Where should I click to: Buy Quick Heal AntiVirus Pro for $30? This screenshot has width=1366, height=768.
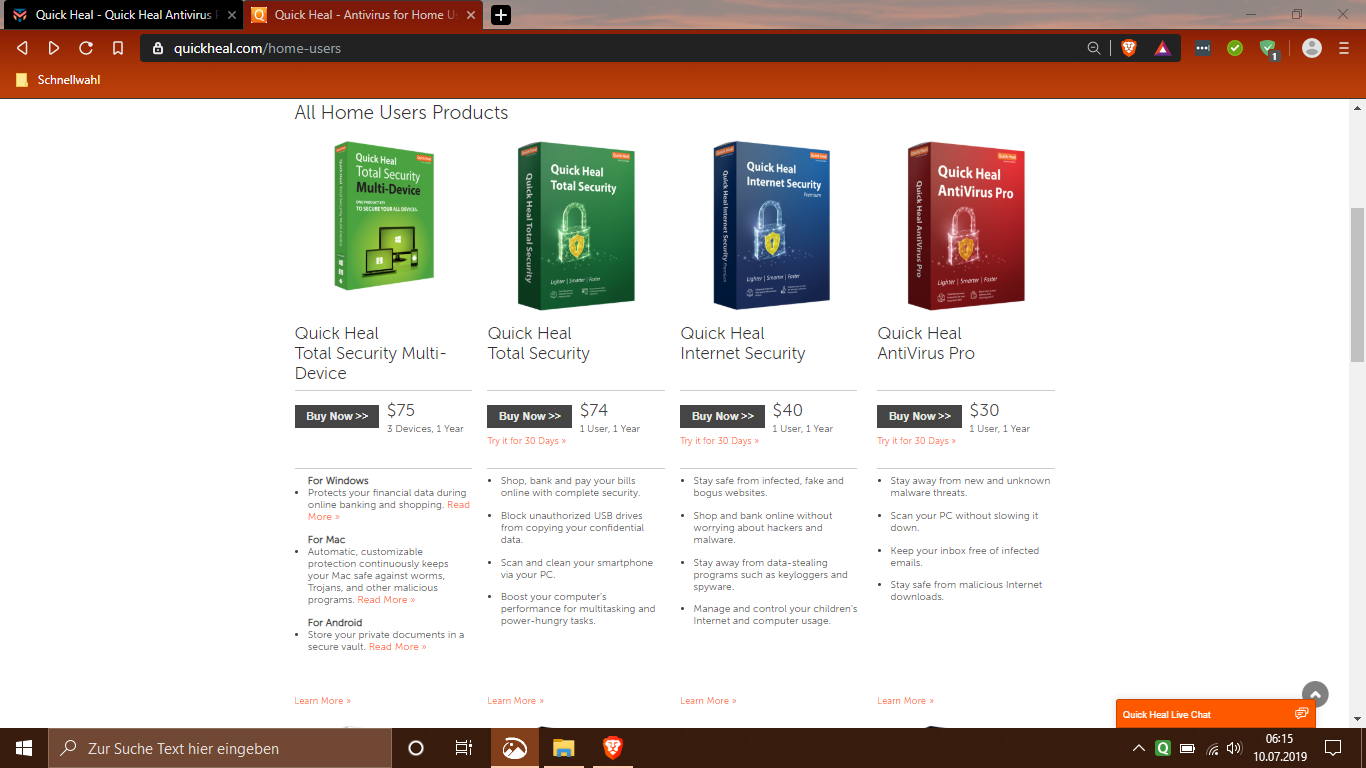click(920, 416)
